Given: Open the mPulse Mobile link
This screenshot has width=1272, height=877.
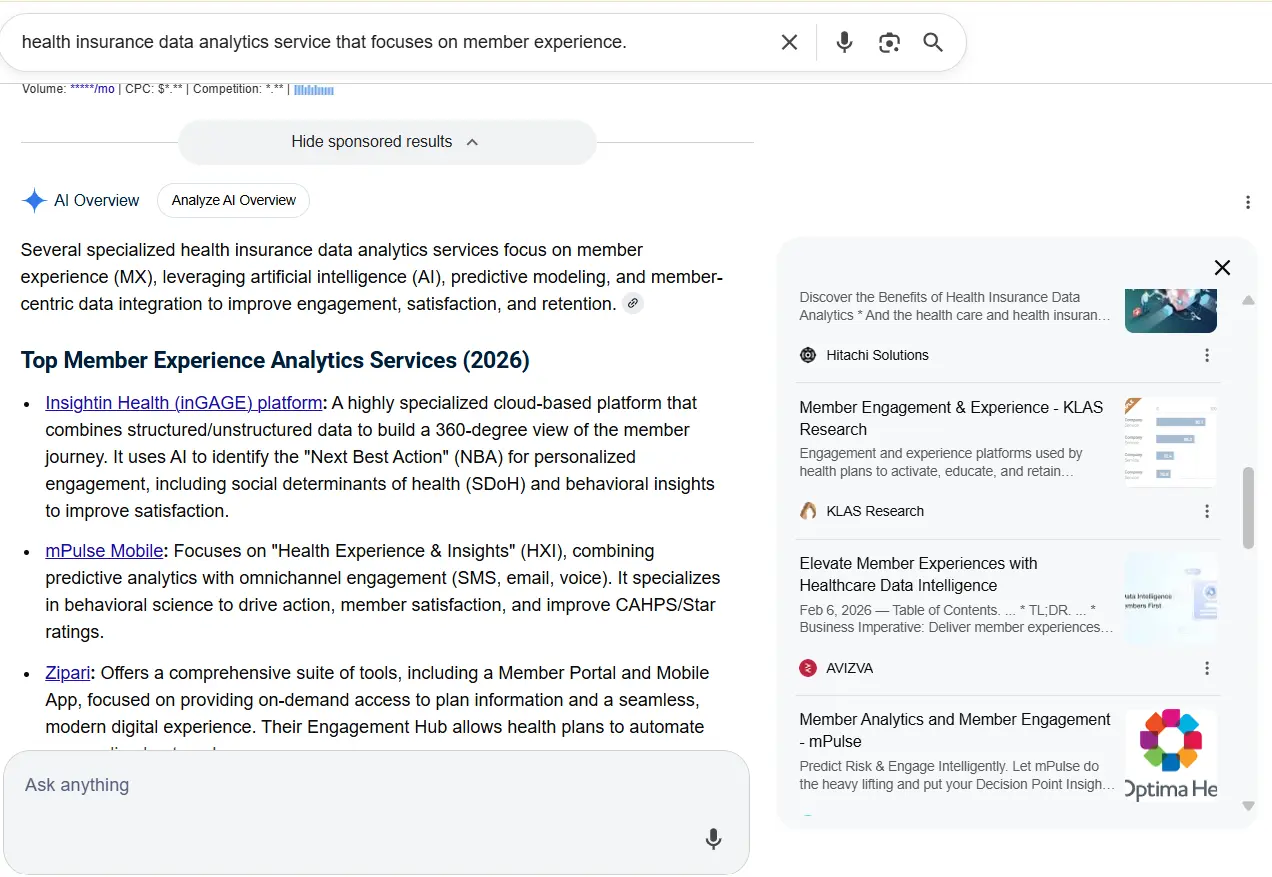Looking at the screenshot, I should click(x=104, y=551).
